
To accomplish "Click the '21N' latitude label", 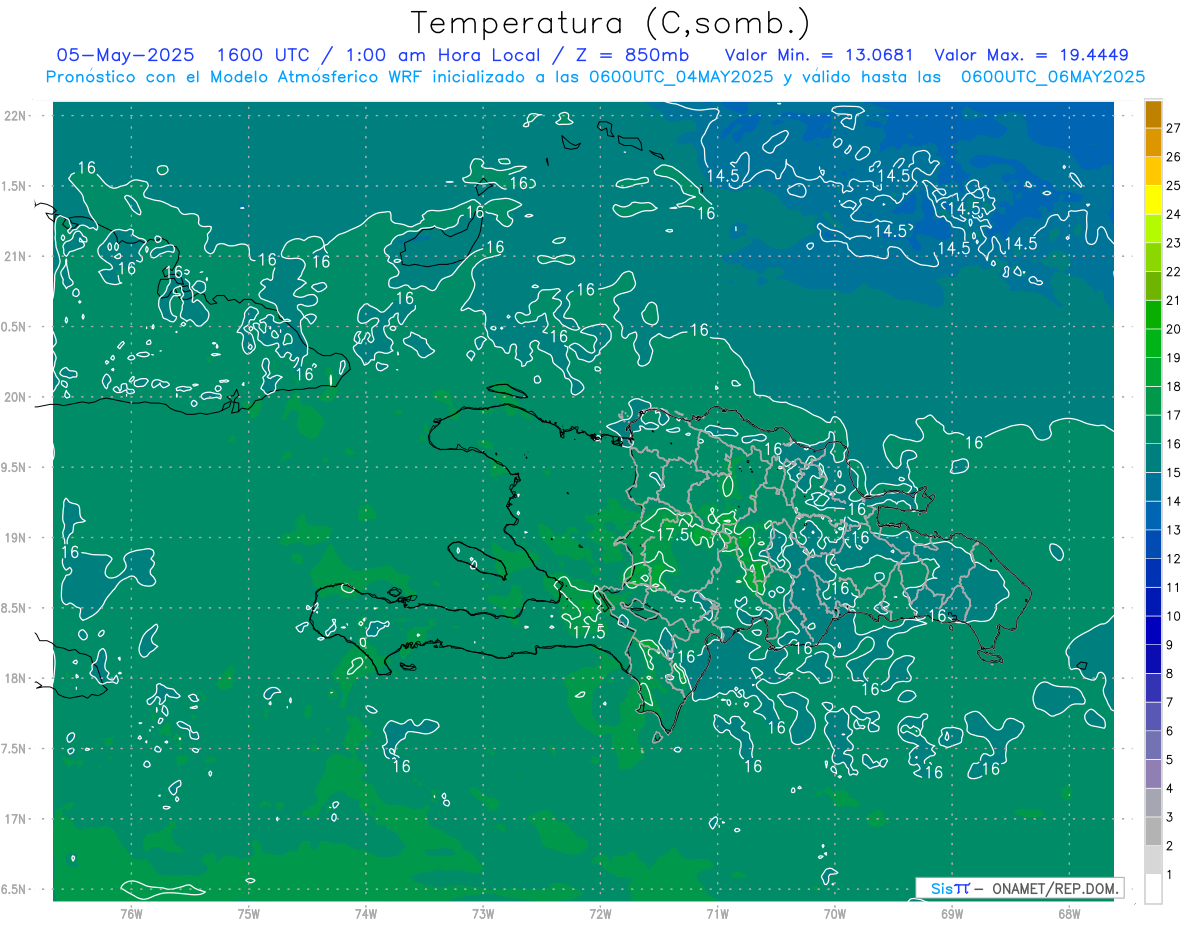I will 16,256.
